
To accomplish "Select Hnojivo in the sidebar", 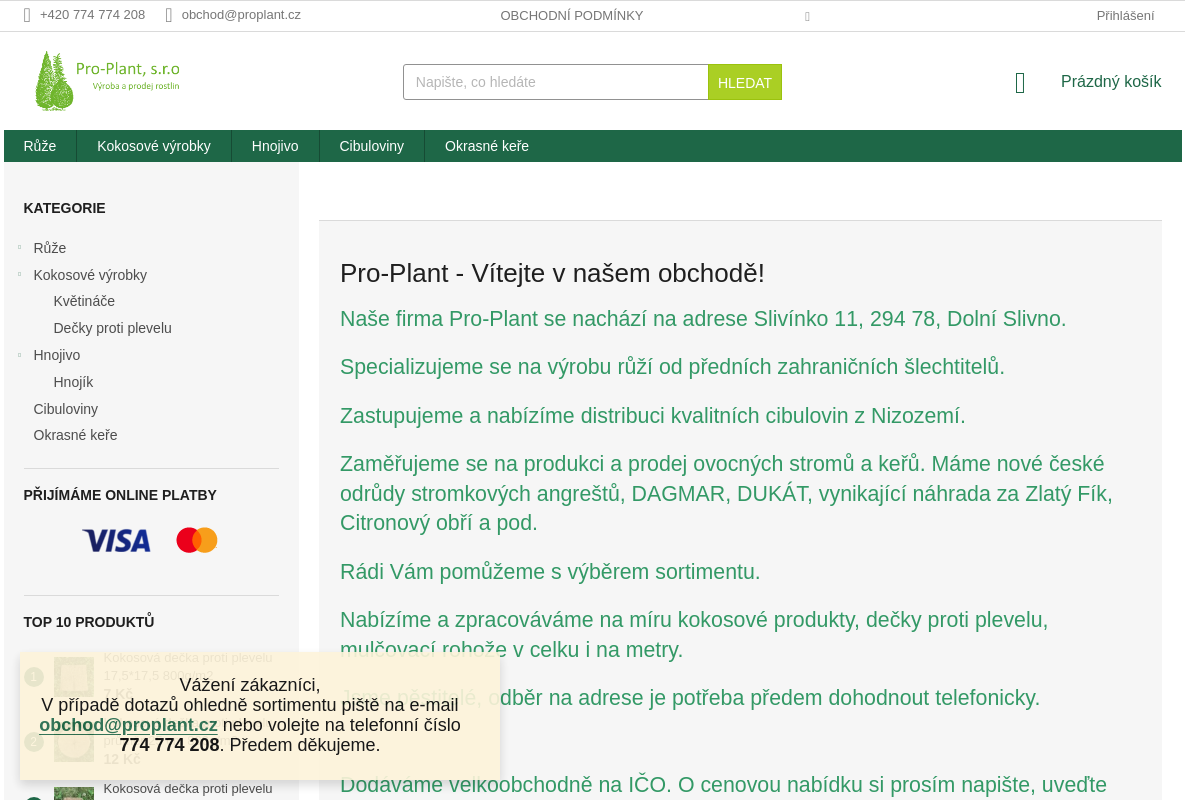I will (57, 355).
